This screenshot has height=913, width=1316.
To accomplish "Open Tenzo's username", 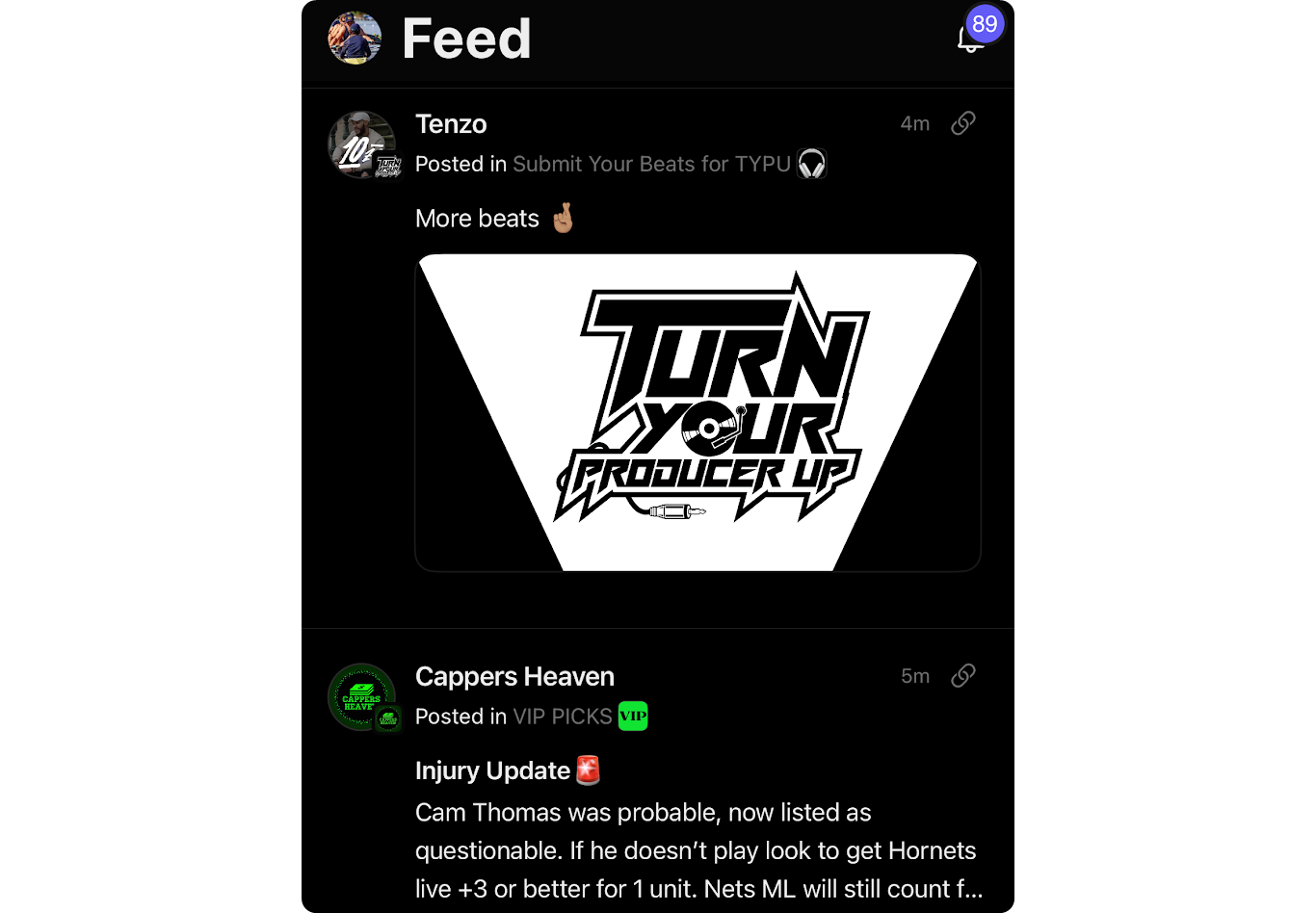I will tap(451, 124).
